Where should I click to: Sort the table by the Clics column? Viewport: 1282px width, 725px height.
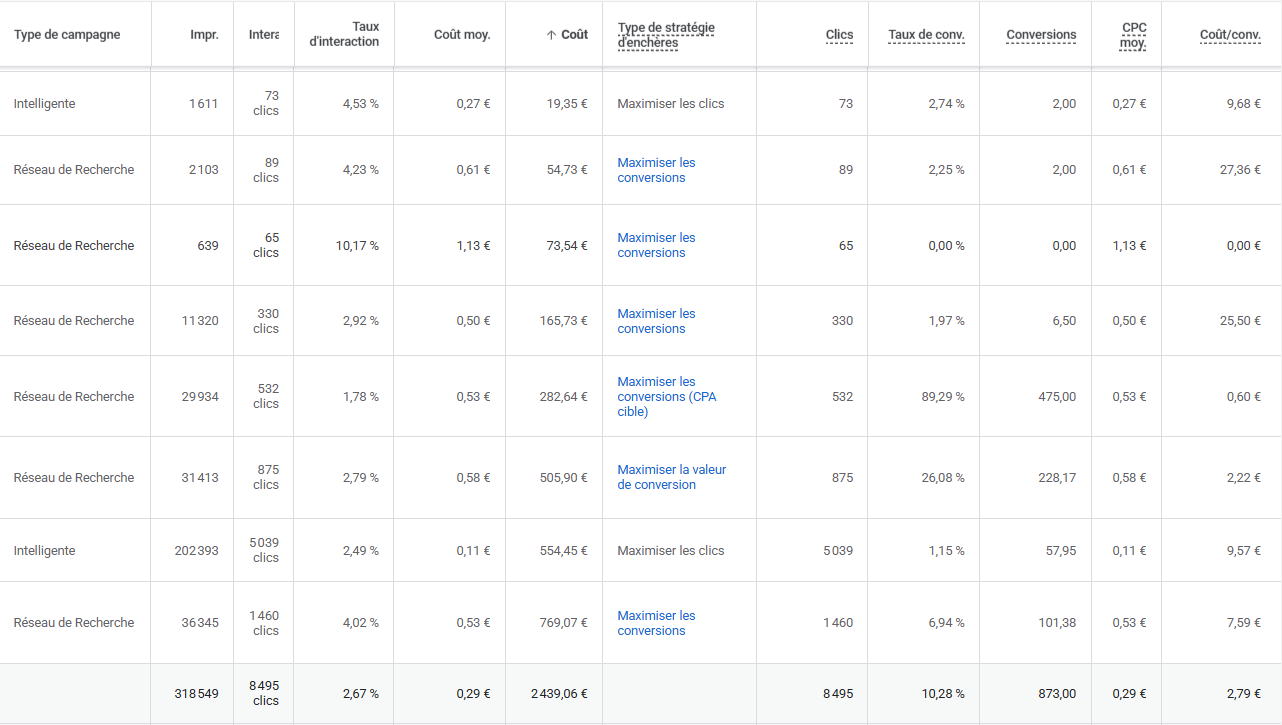click(x=839, y=34)
